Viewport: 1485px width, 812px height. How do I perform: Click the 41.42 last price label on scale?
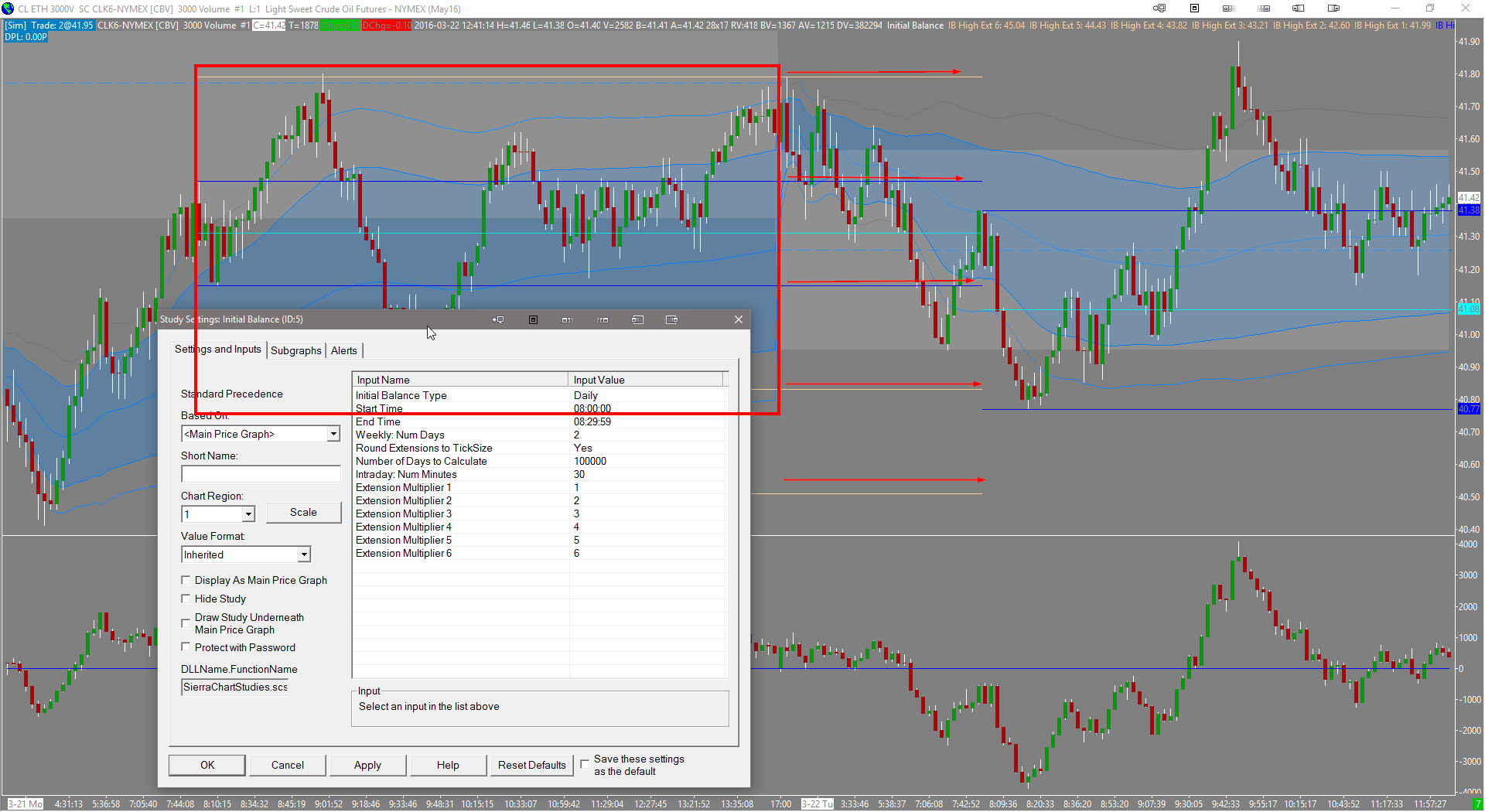[x=1469, y=198]
